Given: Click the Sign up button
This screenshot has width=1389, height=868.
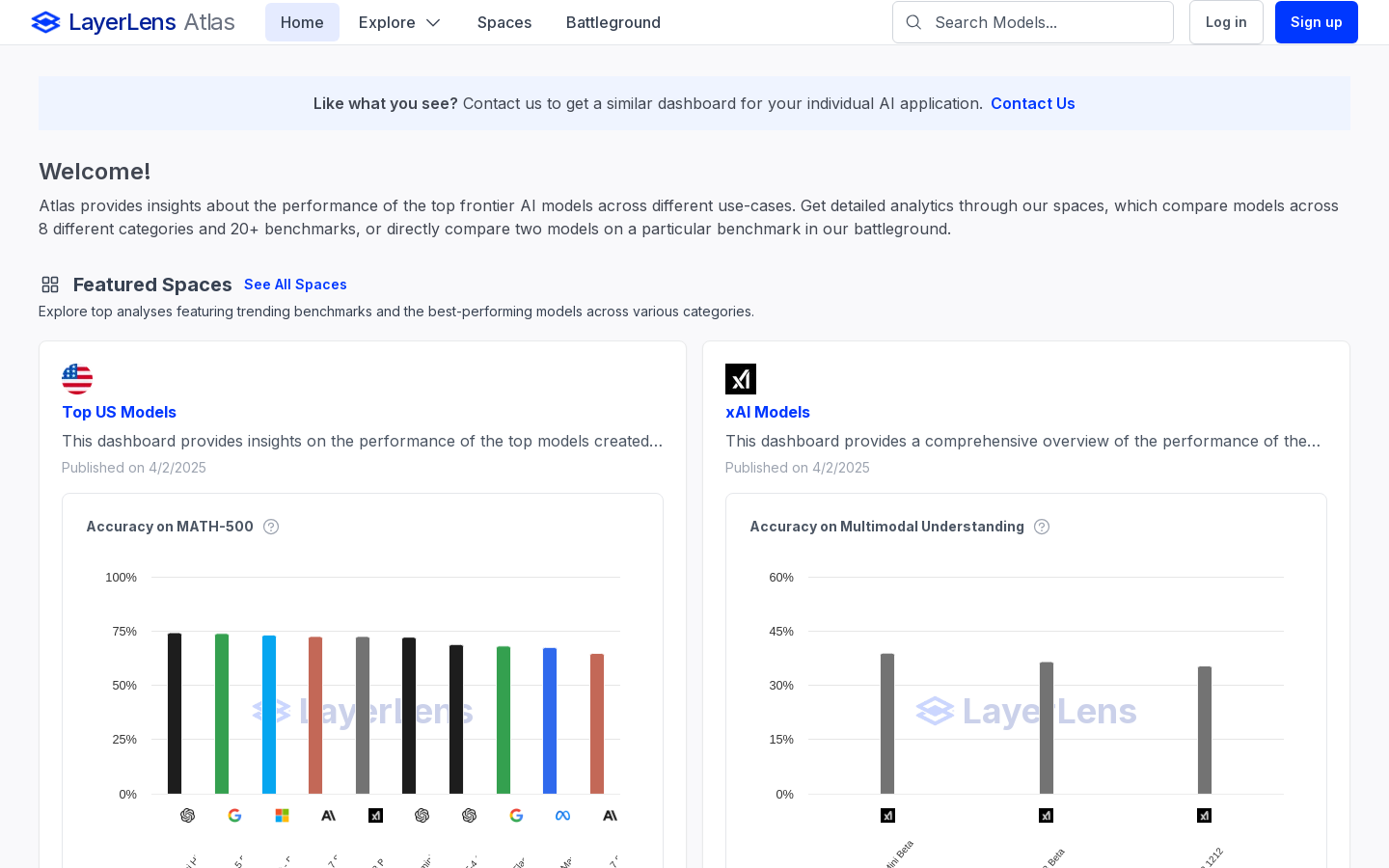Looking at the screenshot, I should (x=1317, y=22).
